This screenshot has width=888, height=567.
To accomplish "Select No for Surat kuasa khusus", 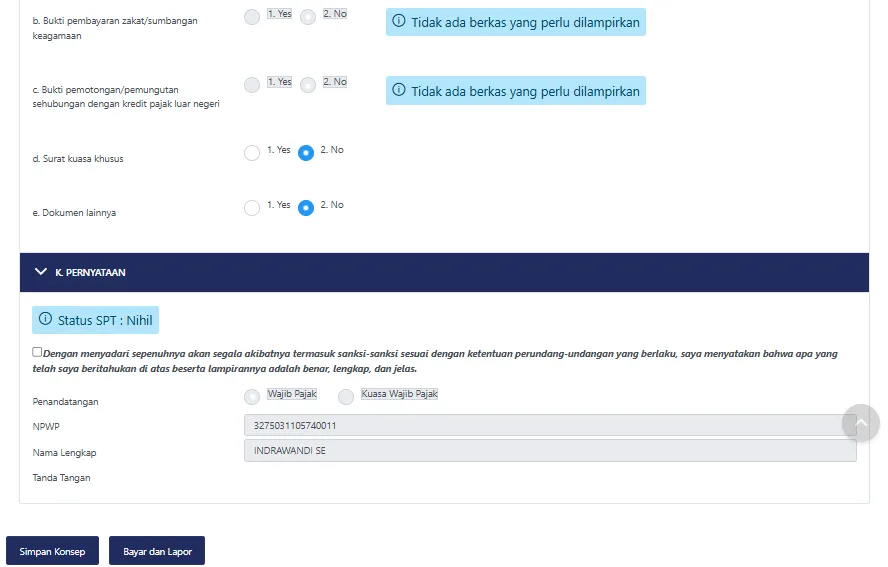I will (306, 153).
